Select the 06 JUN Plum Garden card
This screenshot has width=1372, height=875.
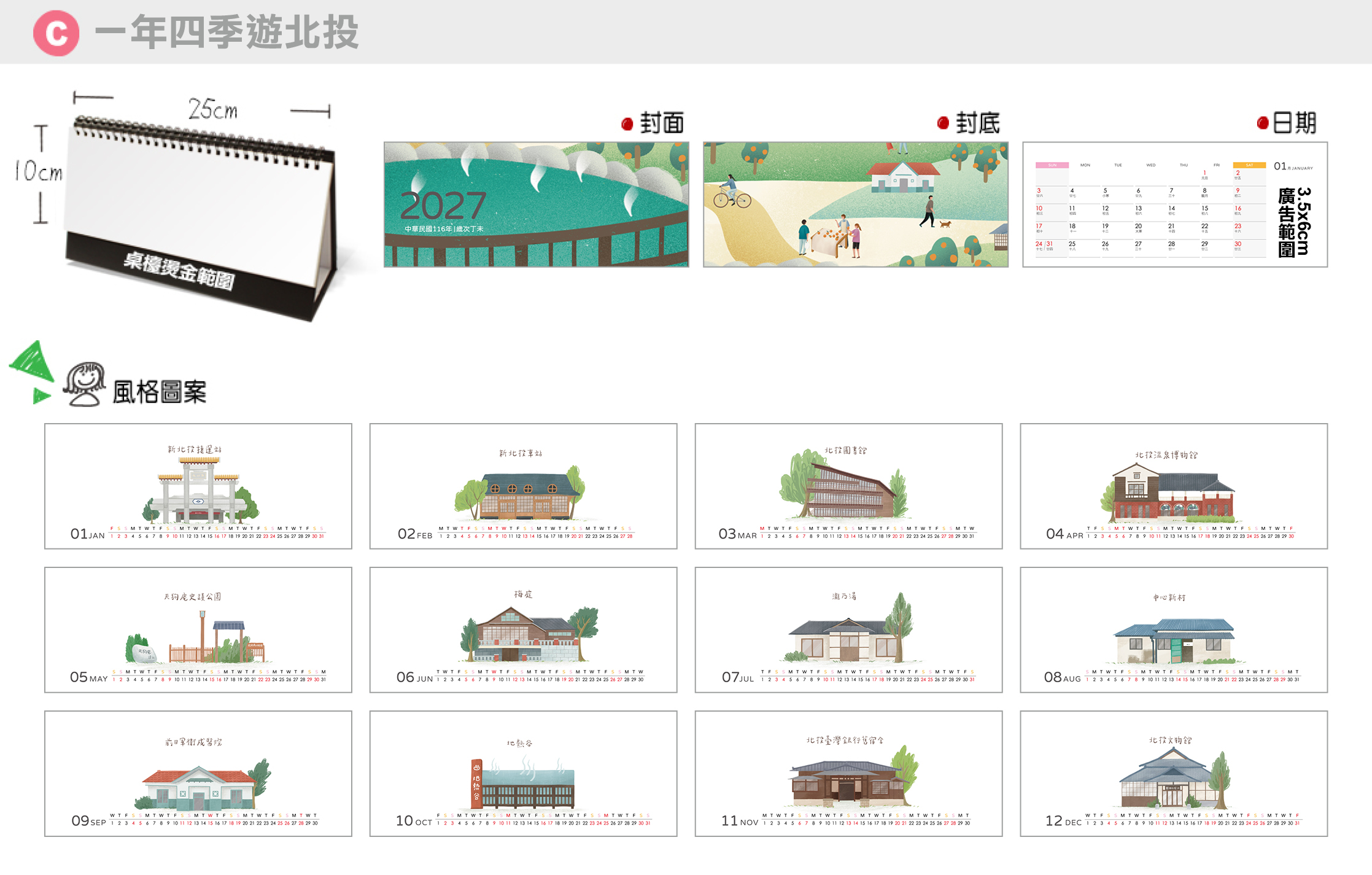pos(523,629)
